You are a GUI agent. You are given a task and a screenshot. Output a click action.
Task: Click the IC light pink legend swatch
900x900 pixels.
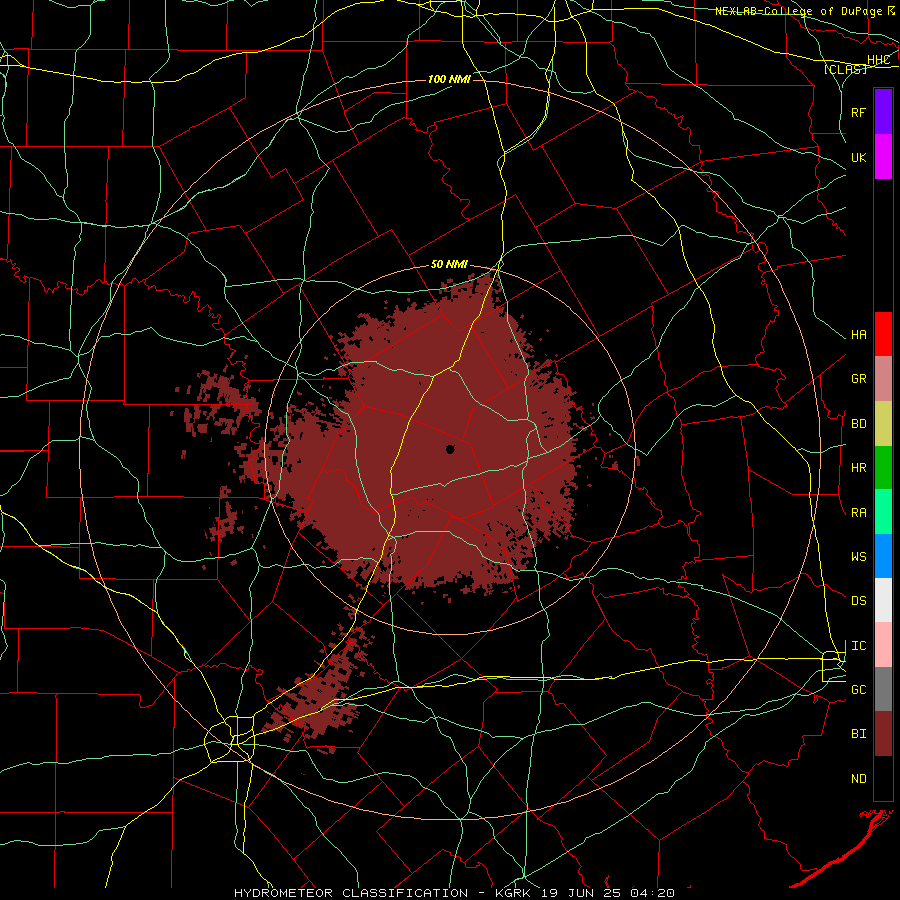pos(883,645)
